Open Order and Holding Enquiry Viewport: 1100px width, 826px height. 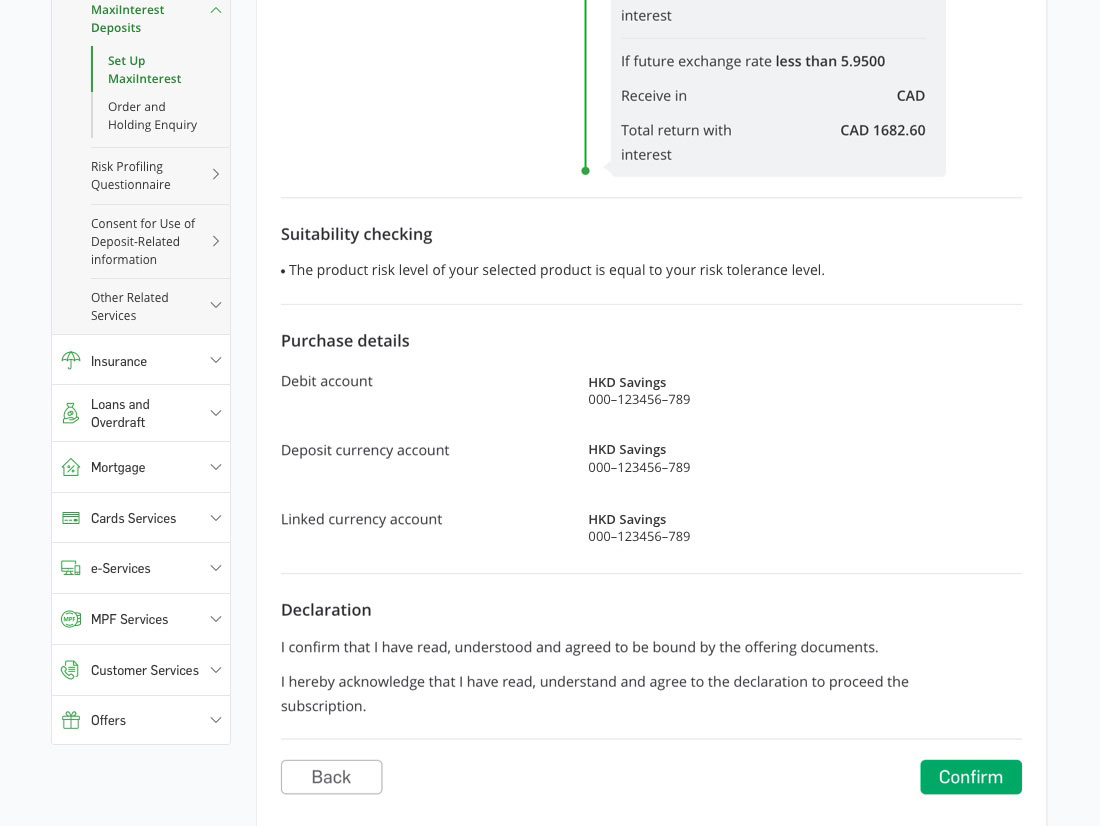(x=152, y=116)
